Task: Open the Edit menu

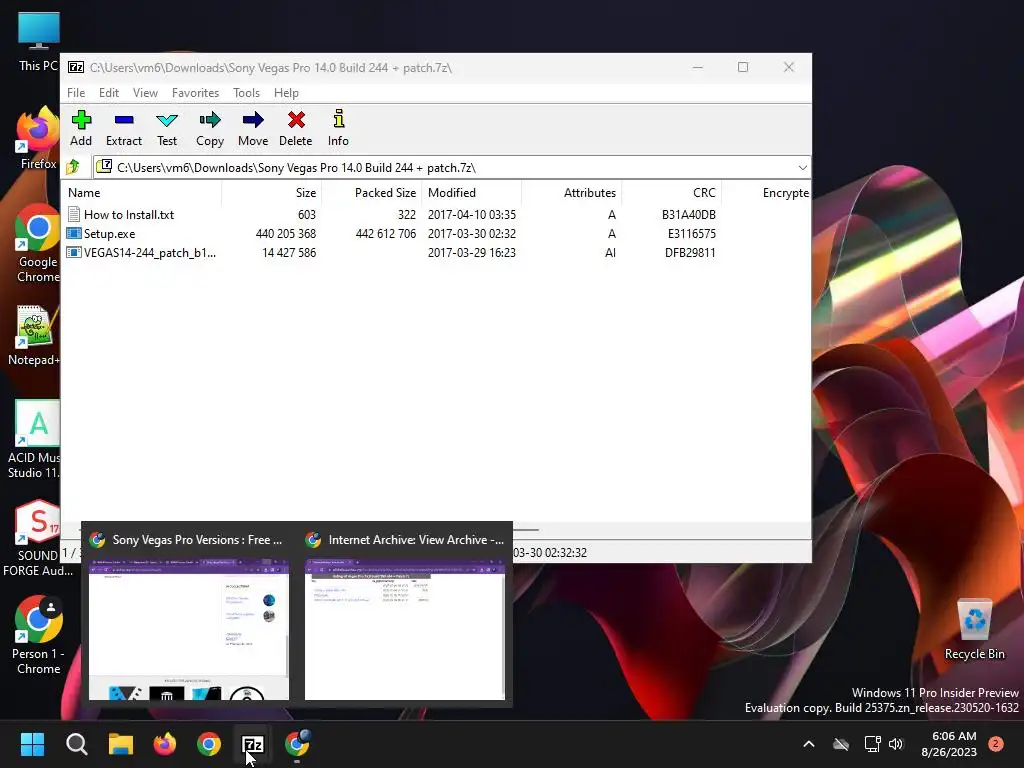Action: pos(108,93)
